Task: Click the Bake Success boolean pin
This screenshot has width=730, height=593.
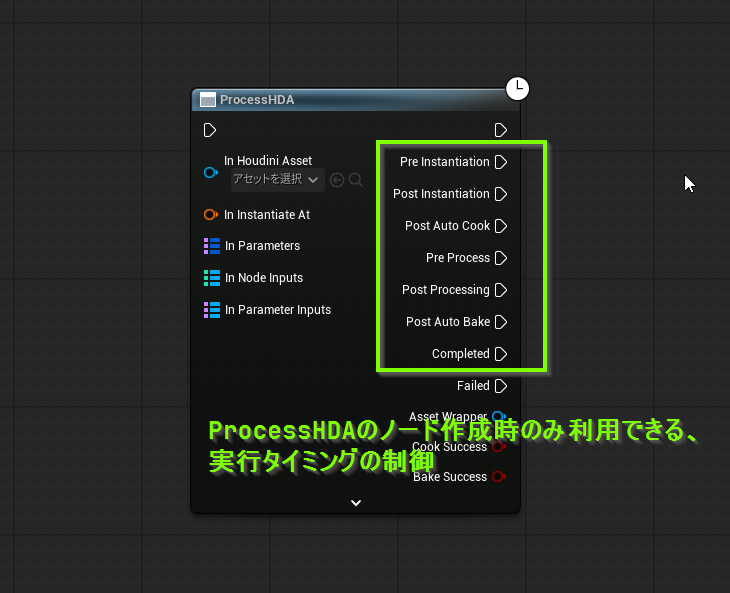Action: [499, 477]
